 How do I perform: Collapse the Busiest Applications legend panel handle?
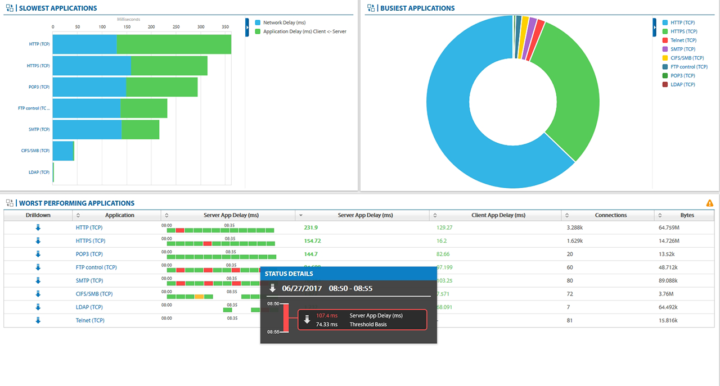coord(654,27)
